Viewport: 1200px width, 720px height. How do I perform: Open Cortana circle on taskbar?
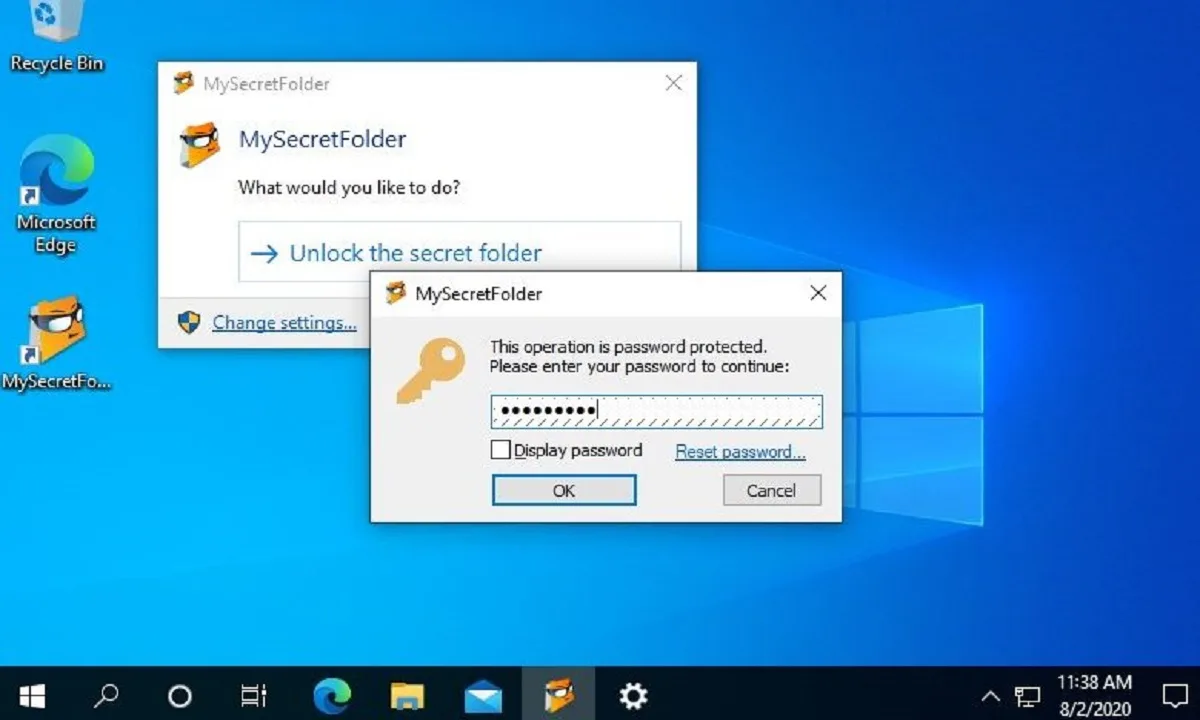point(179,695)
